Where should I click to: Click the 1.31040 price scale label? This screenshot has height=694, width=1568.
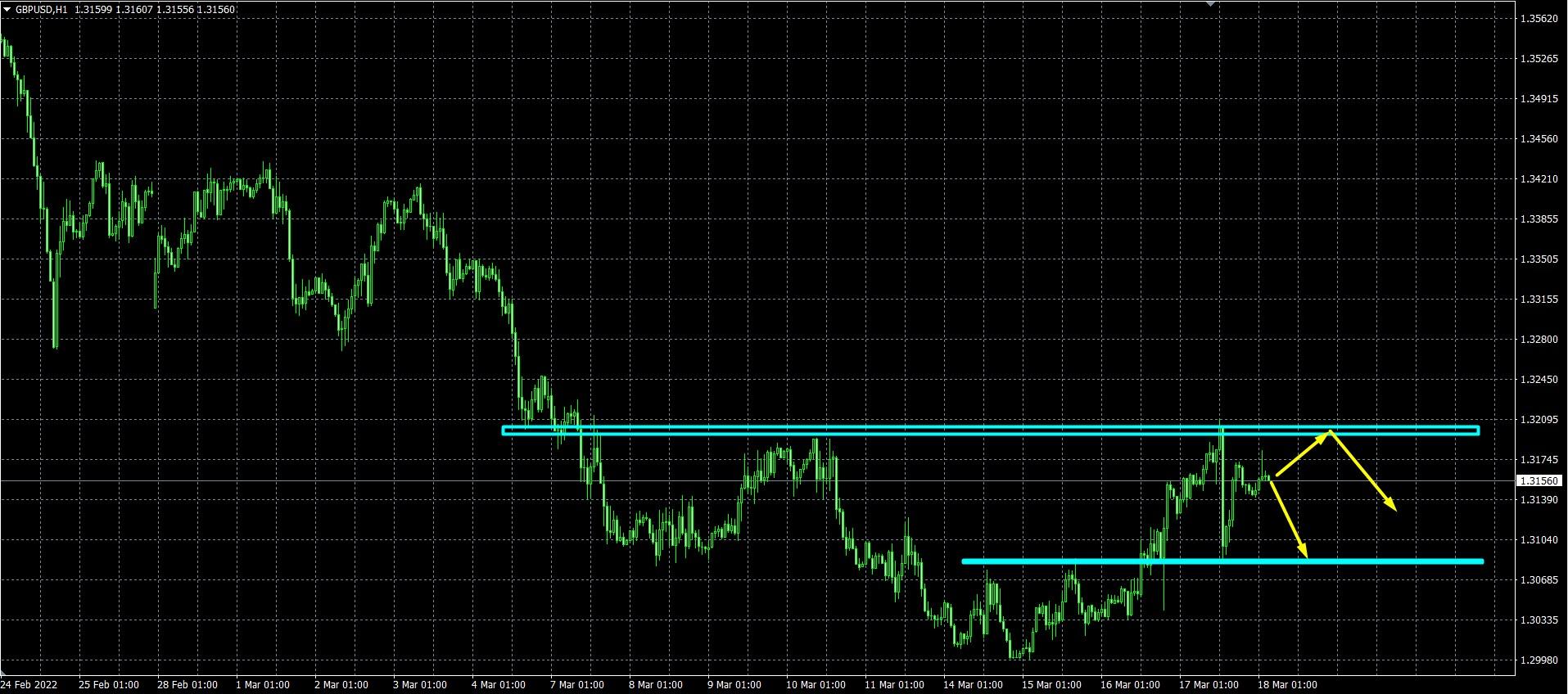[1539, 540]
